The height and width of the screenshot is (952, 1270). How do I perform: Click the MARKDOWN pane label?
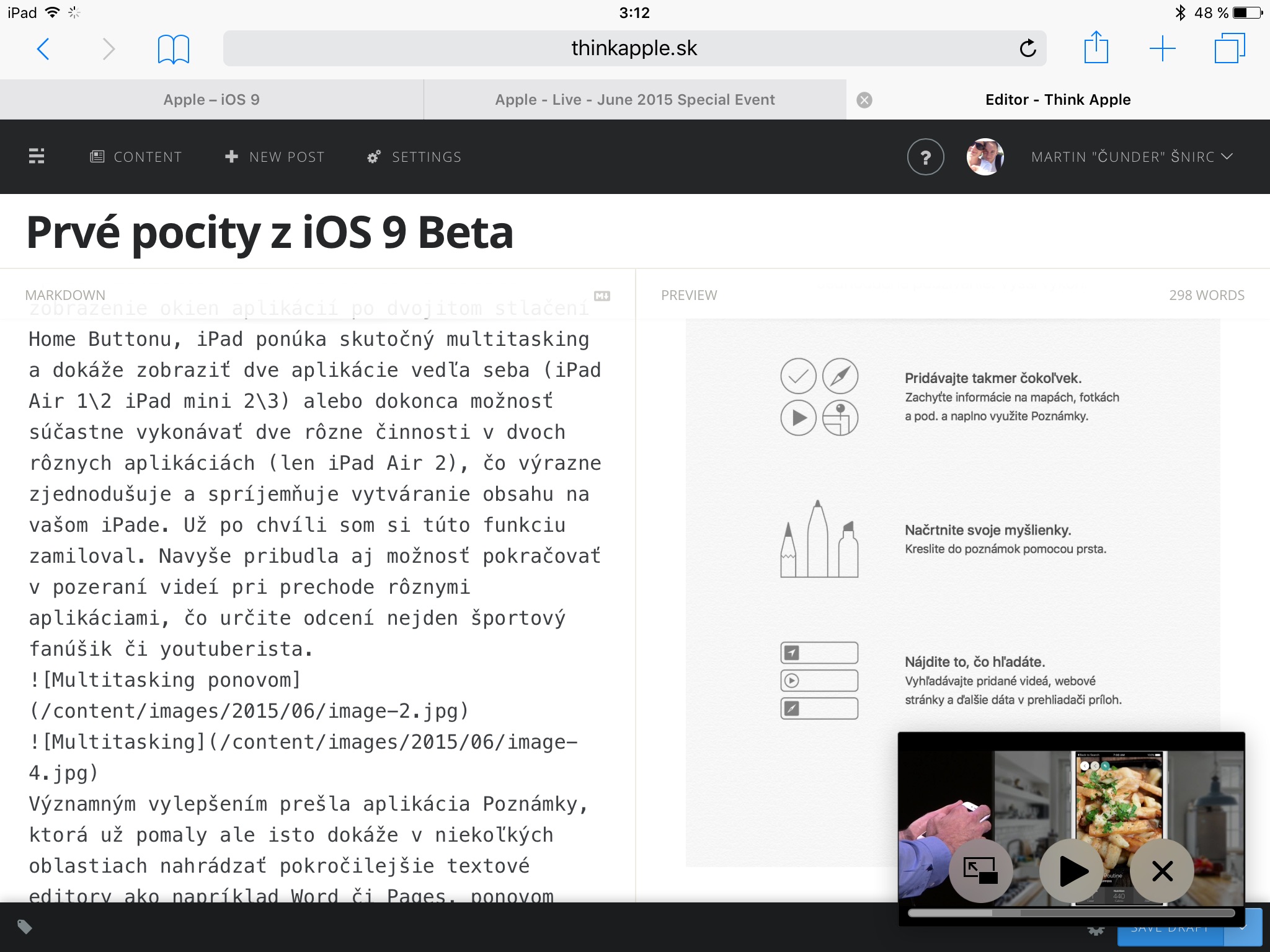click(x=65, y=295)
